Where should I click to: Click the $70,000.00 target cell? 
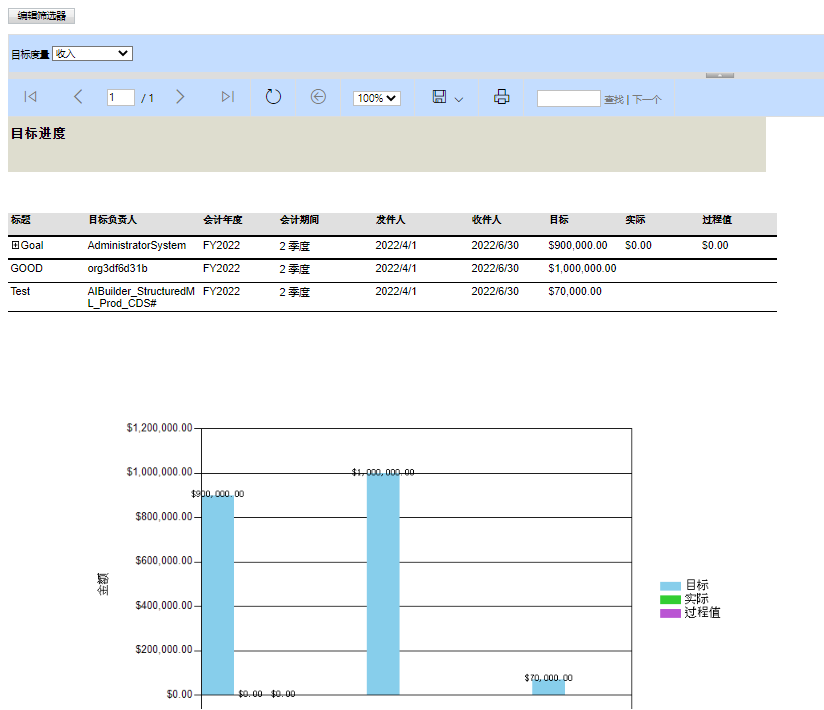[x=575, y=292]
